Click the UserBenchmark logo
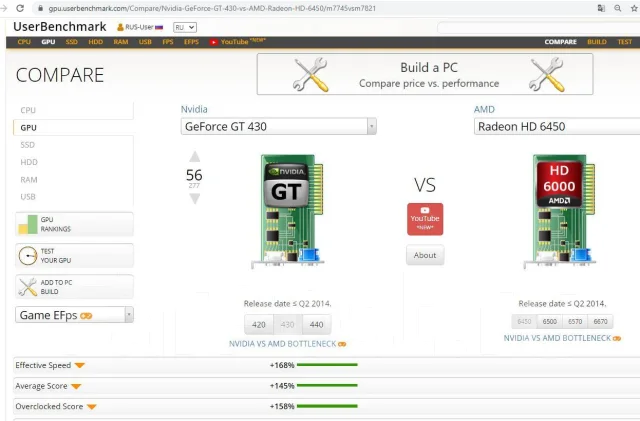 coord(60,27)
